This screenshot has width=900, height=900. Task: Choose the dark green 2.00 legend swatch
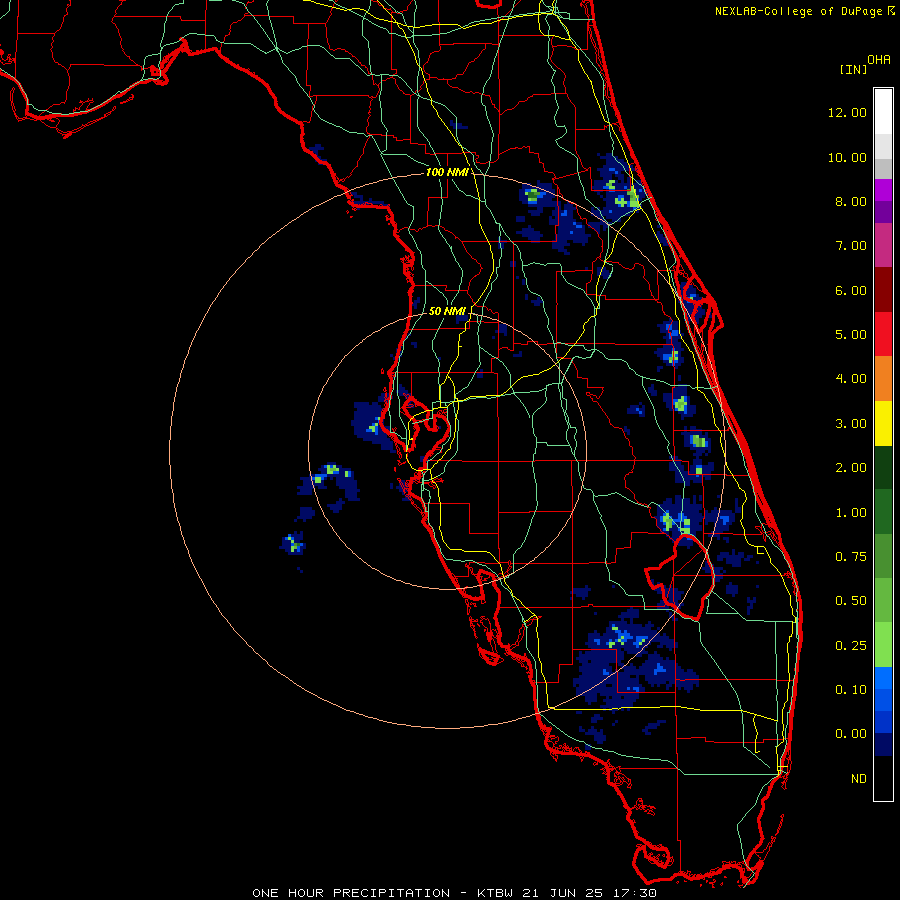click(x=883, y=468)
